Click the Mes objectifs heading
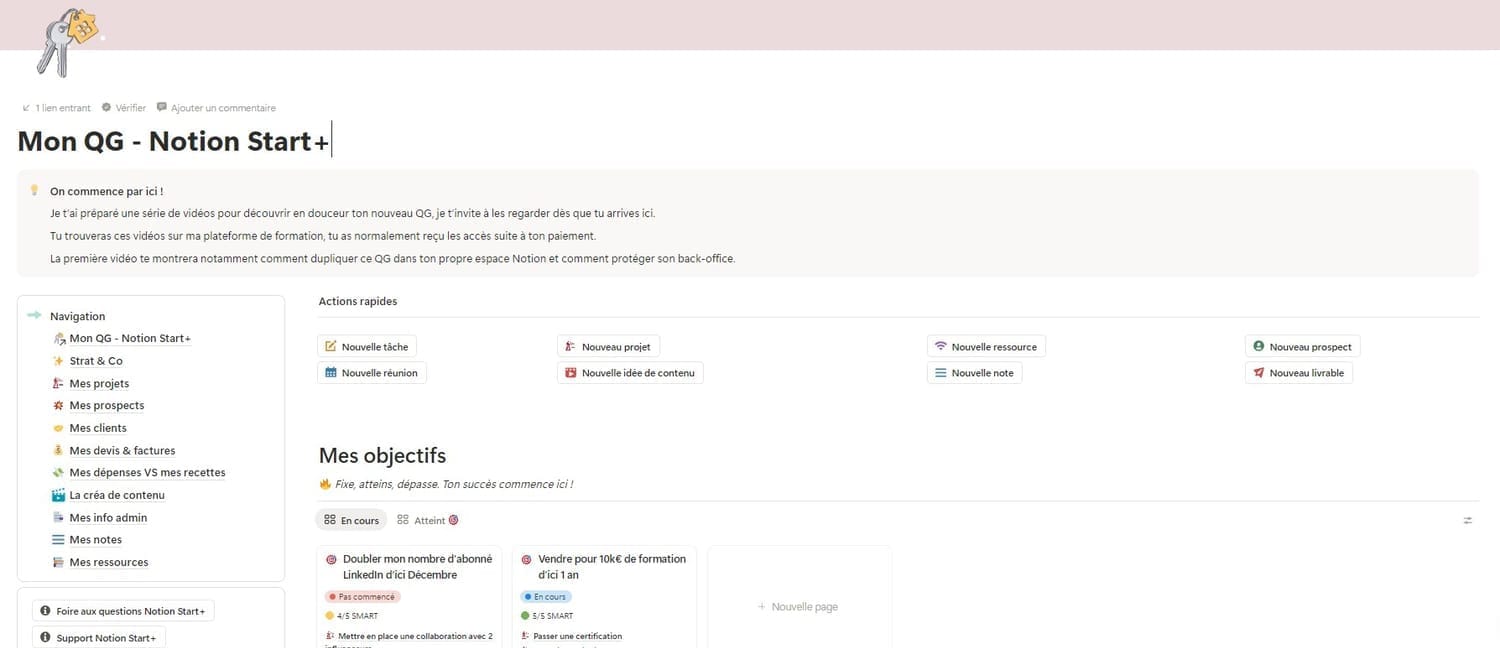1500x648 pixels. [x=382, y=456]
